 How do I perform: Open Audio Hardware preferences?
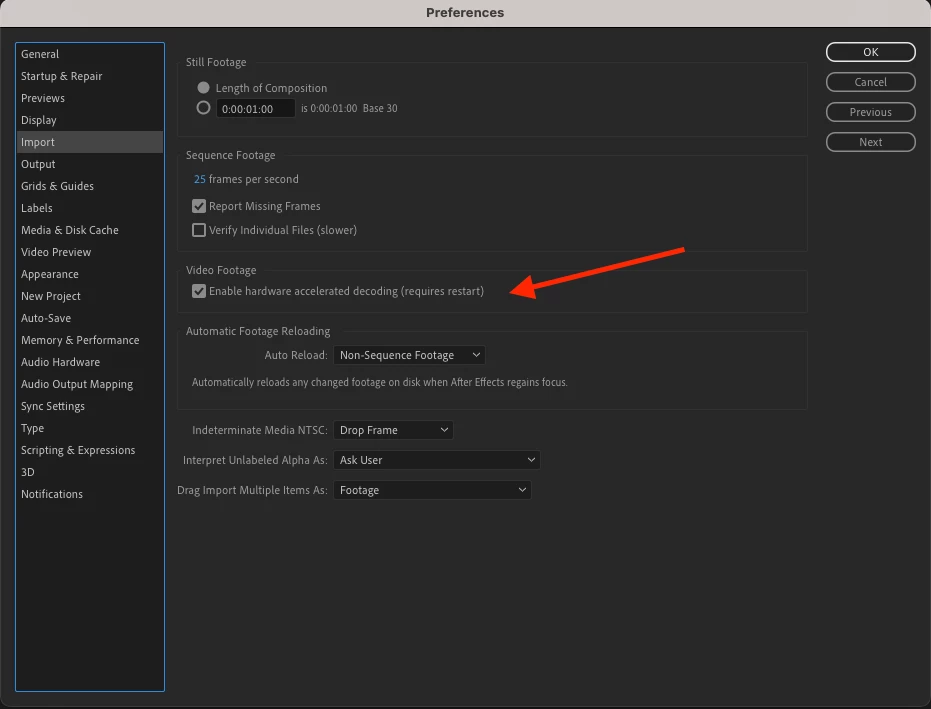tap(90, 362)
